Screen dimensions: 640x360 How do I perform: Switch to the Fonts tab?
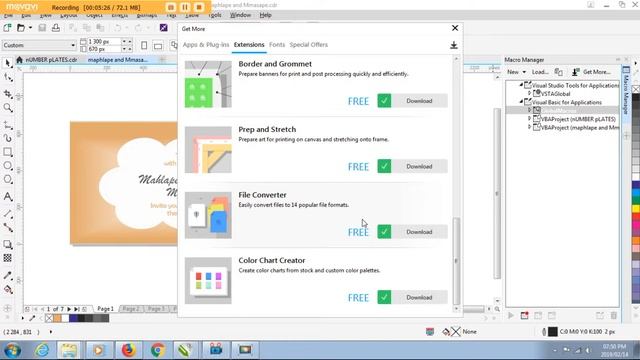click(x=277, y=44)
